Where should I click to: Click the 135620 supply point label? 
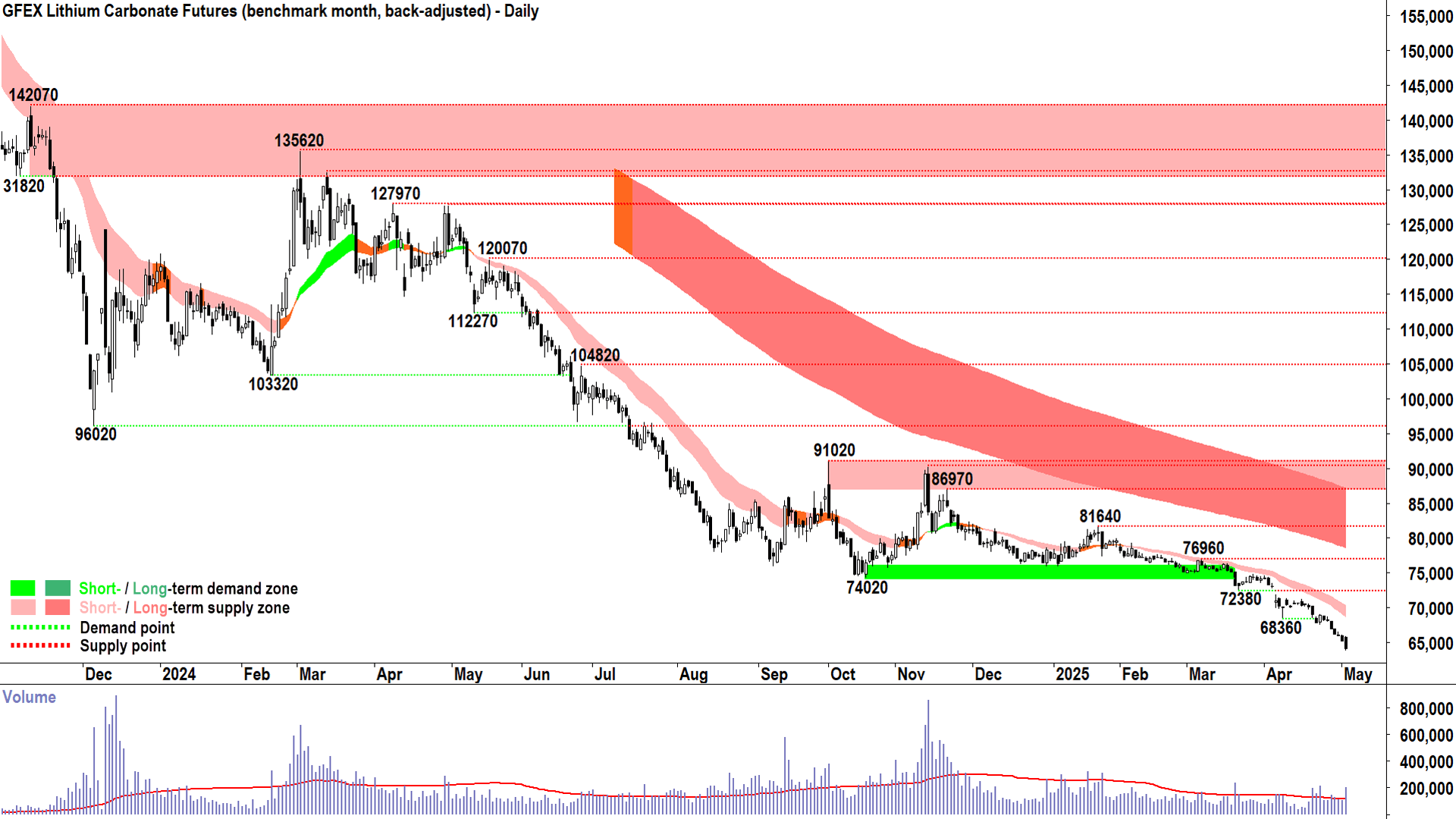tap(299, 141)
